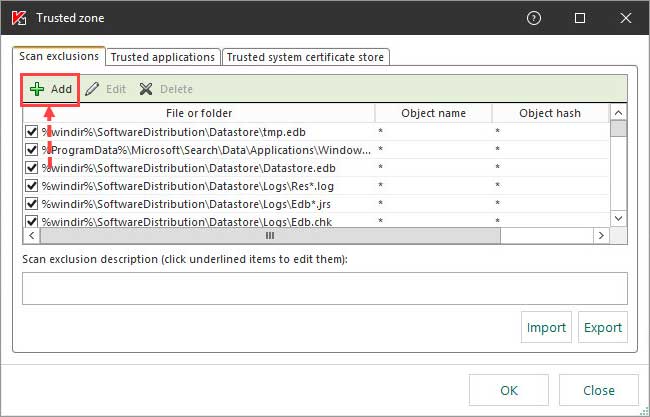The height and width of the screenshot is (417, 650).
Task: Click the Close button
Action: click(x=599, y=390)
